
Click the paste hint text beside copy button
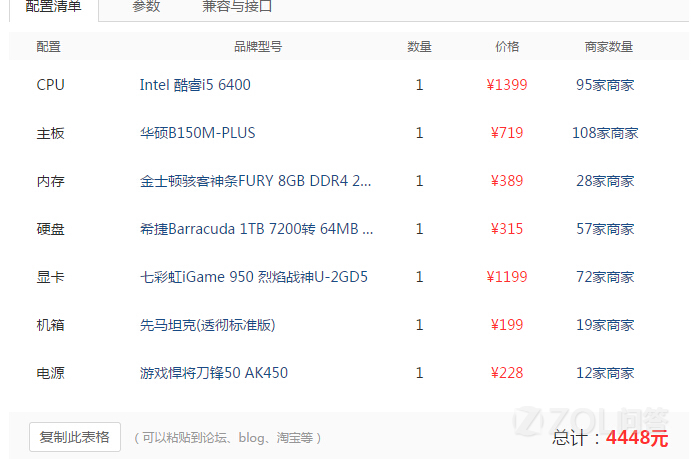tap(228, 437)
